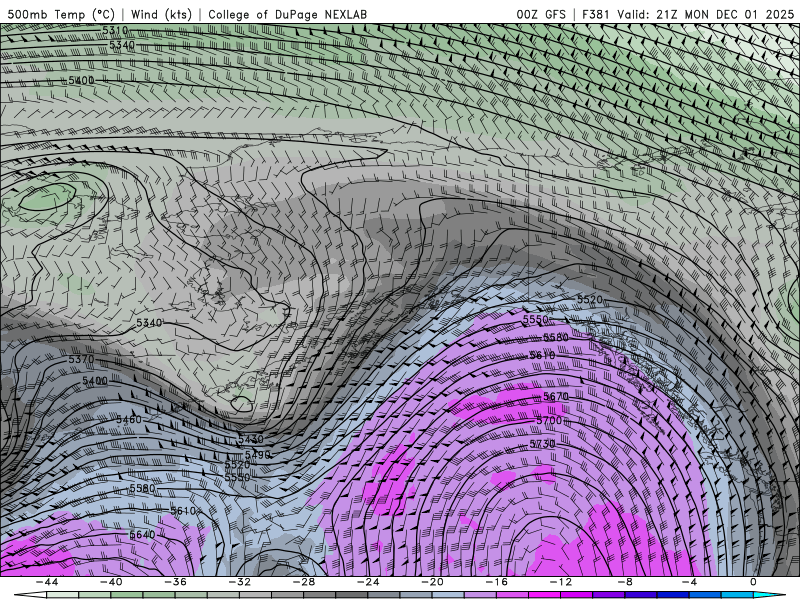800x600 pixels.
Task: Click the '500mb Temp (°C)' title text
Action: pos(61,14)
